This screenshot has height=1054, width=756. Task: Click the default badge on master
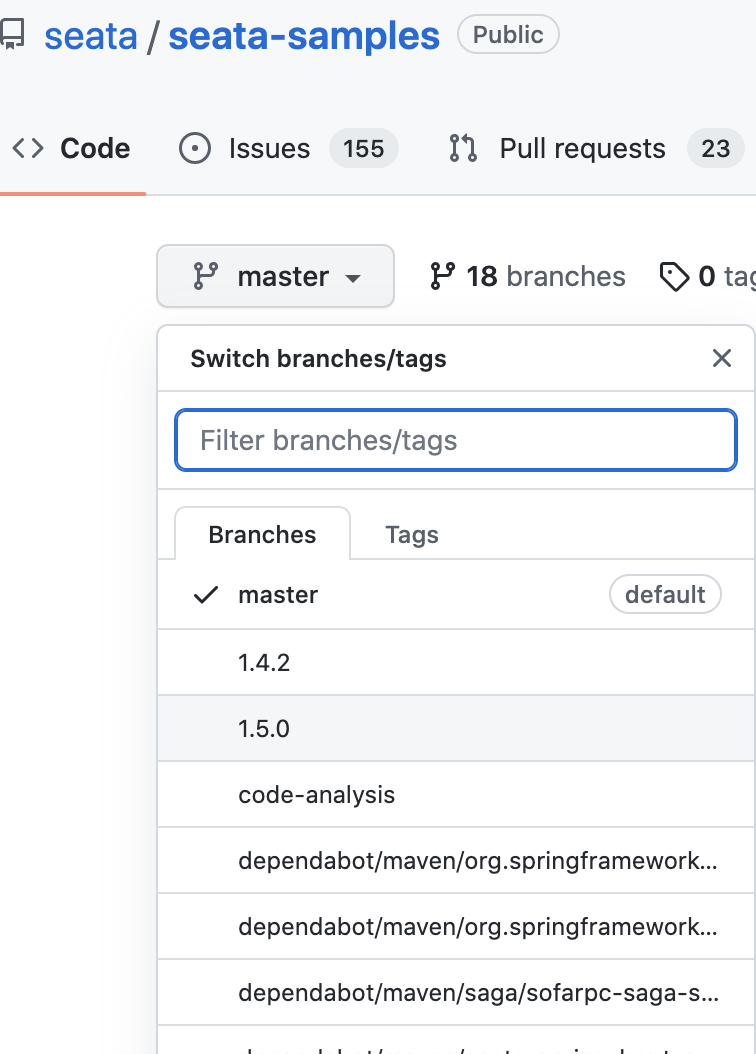tap(665, 595)
